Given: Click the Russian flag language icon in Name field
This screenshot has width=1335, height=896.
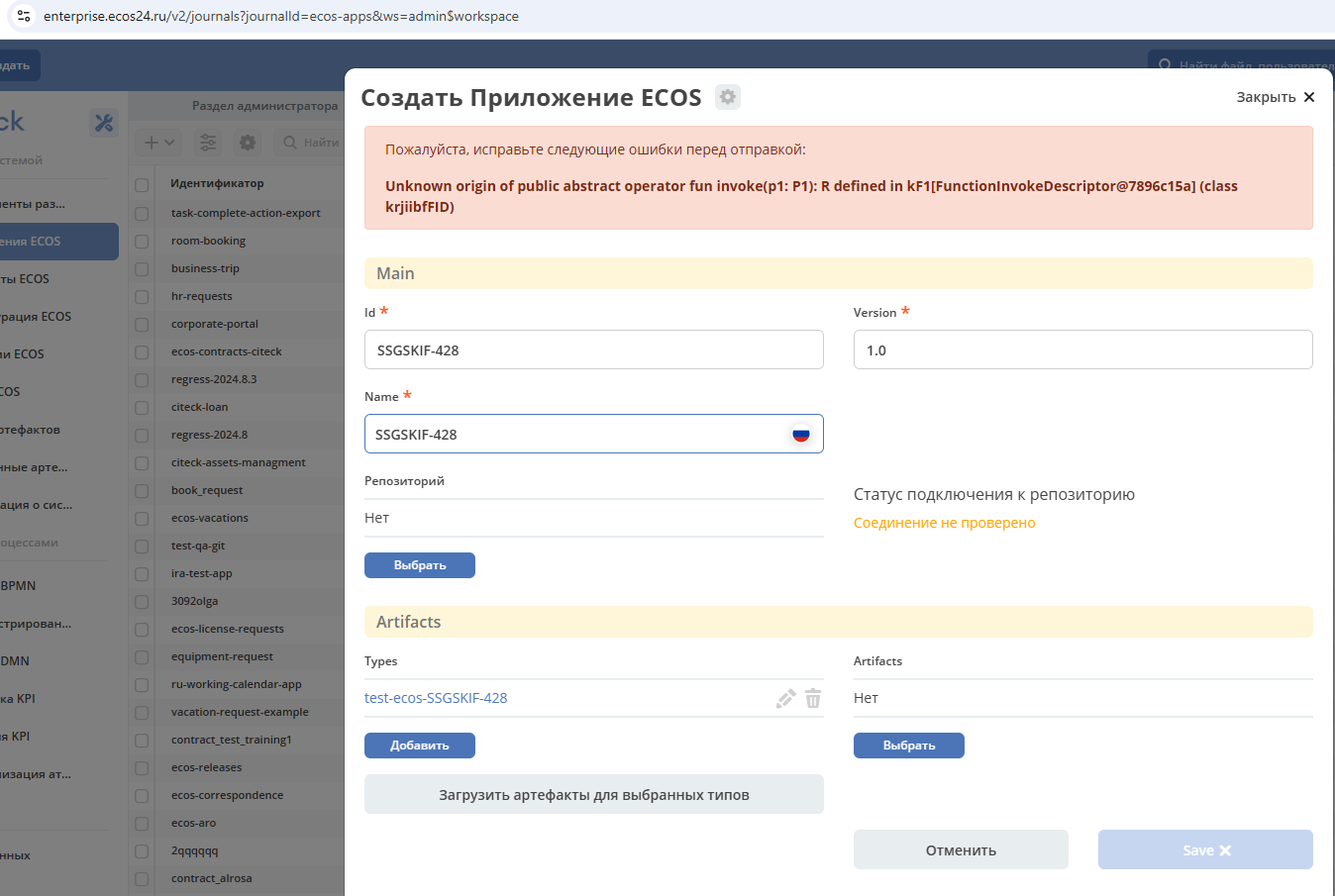Looking at the screenshot, I should [801, 434].
